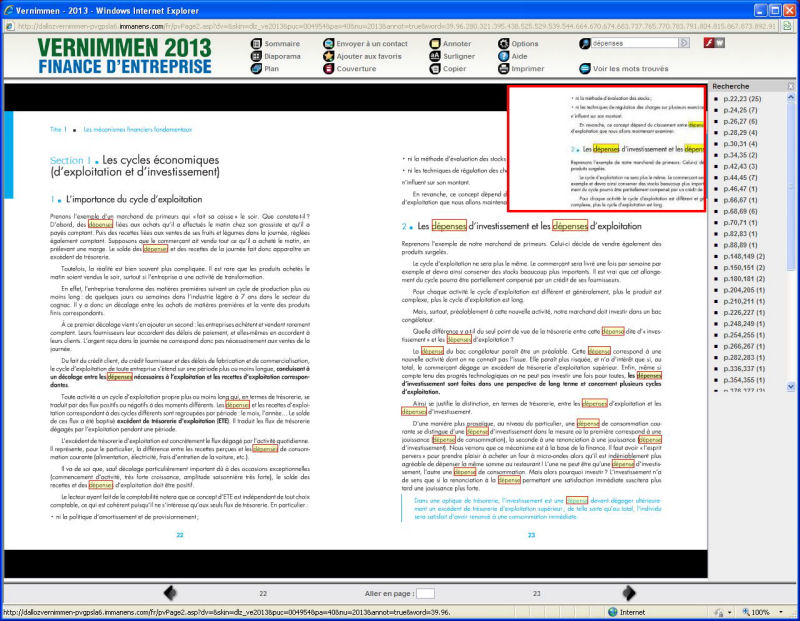Click Imprimer to print pages
Image resolution: width=800 pixels, height=621 pixels.
pyautogui.click(x=521, y=68)
